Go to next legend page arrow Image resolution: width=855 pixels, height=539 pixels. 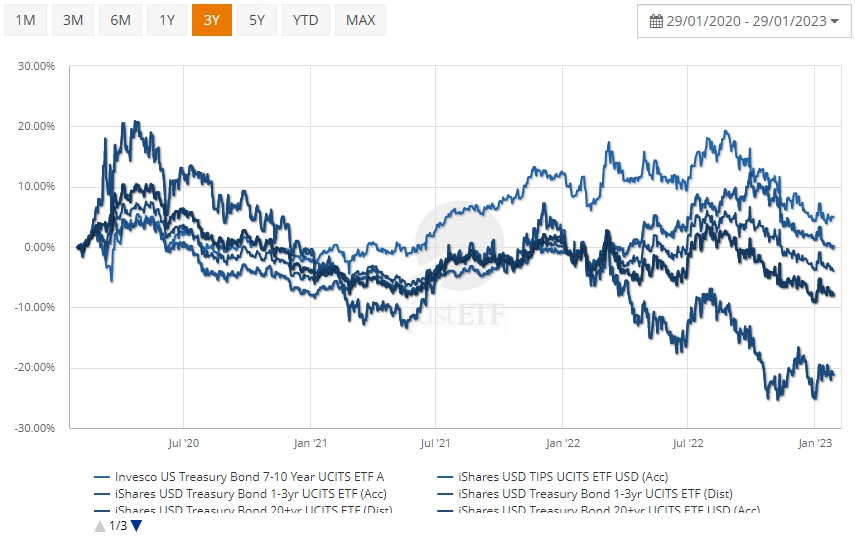click(137, 526)
